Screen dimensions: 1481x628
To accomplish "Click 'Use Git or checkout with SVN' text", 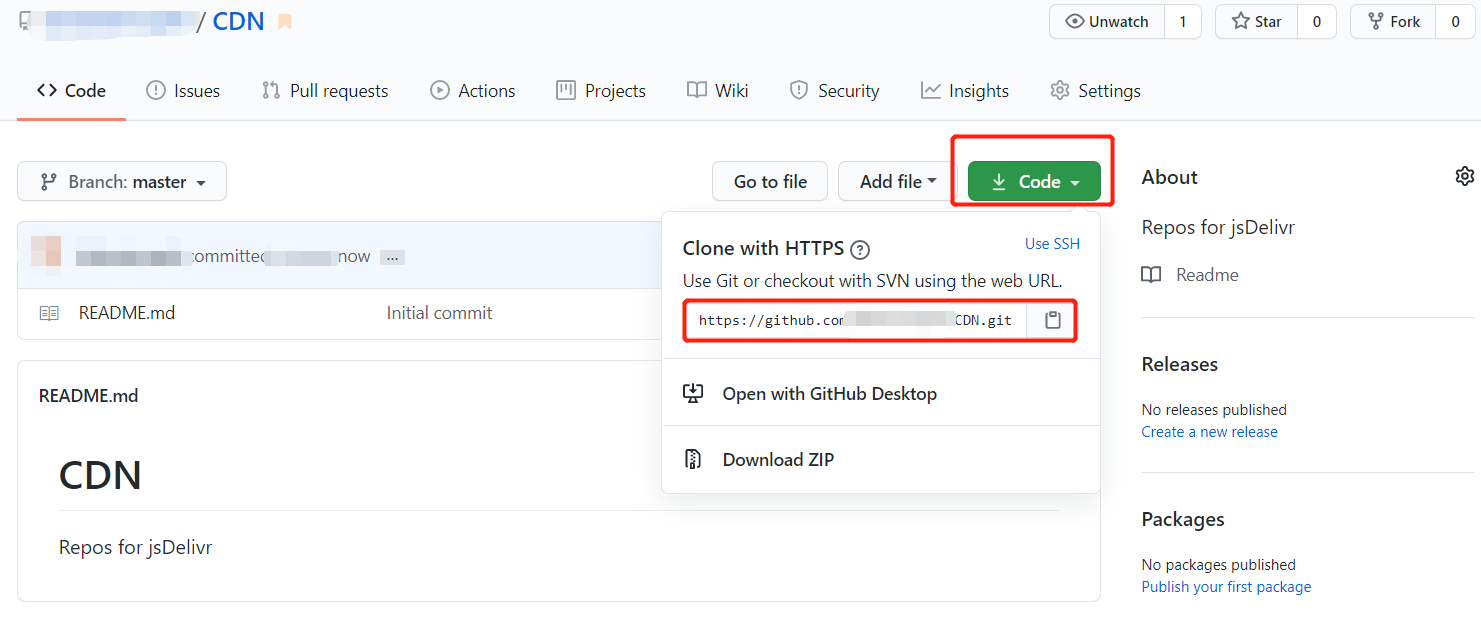I will point(872,281).
